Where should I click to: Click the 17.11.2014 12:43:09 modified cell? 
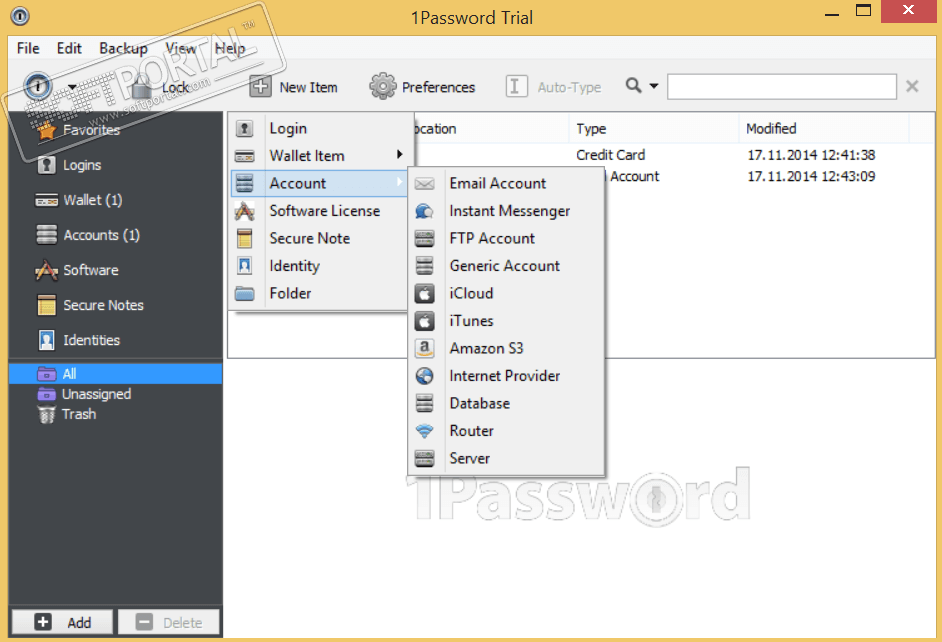[811, 176]
